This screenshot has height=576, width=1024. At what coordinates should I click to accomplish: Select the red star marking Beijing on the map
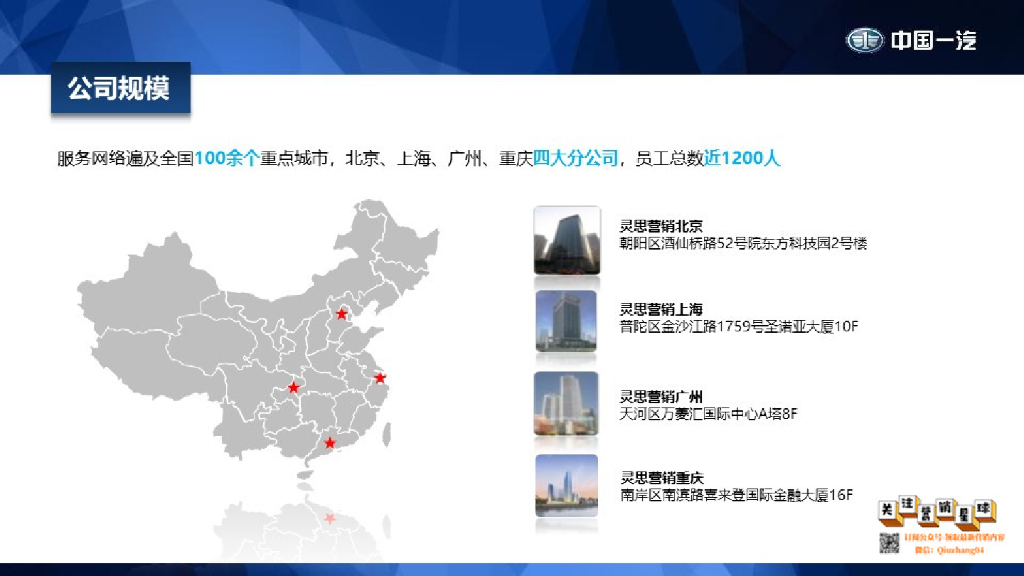point(340,314)
